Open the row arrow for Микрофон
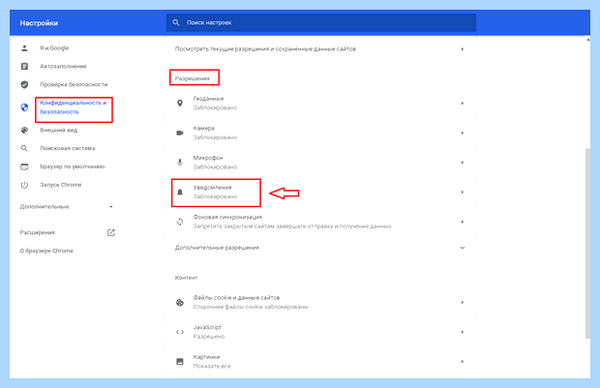Viewport: 600px width, 388px height. pos(462,163)
